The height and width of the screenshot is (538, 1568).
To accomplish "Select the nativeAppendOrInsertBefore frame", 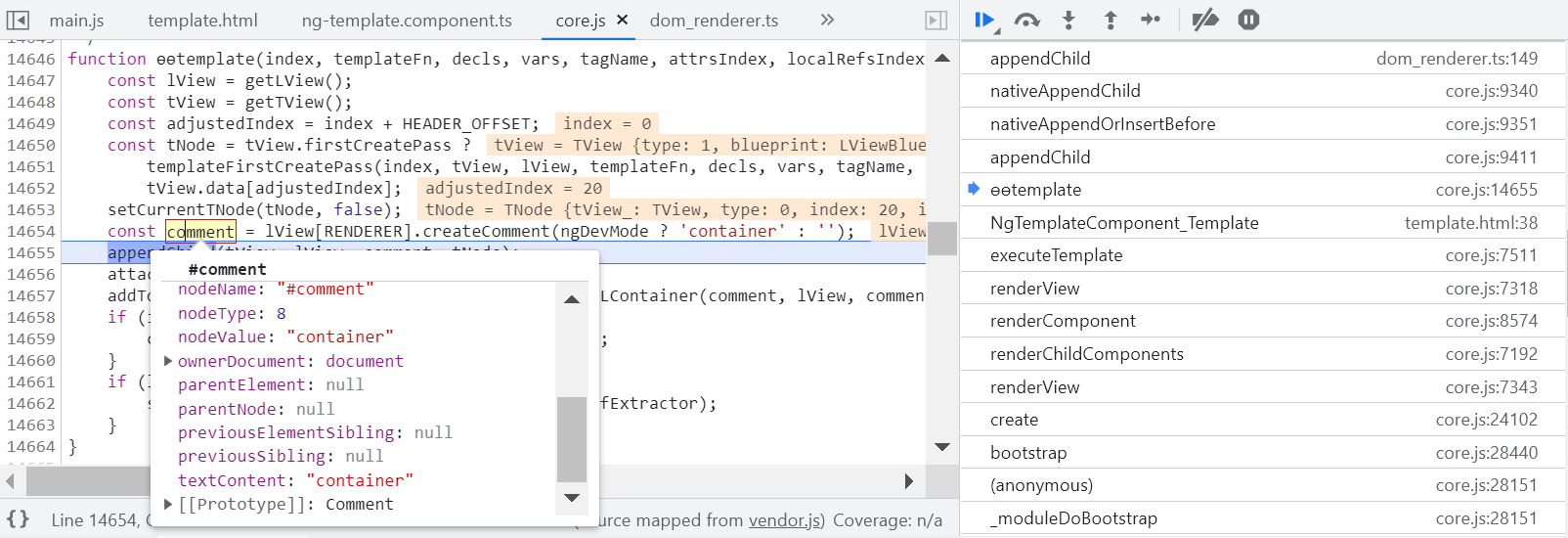I will [x=1263, y=124].
